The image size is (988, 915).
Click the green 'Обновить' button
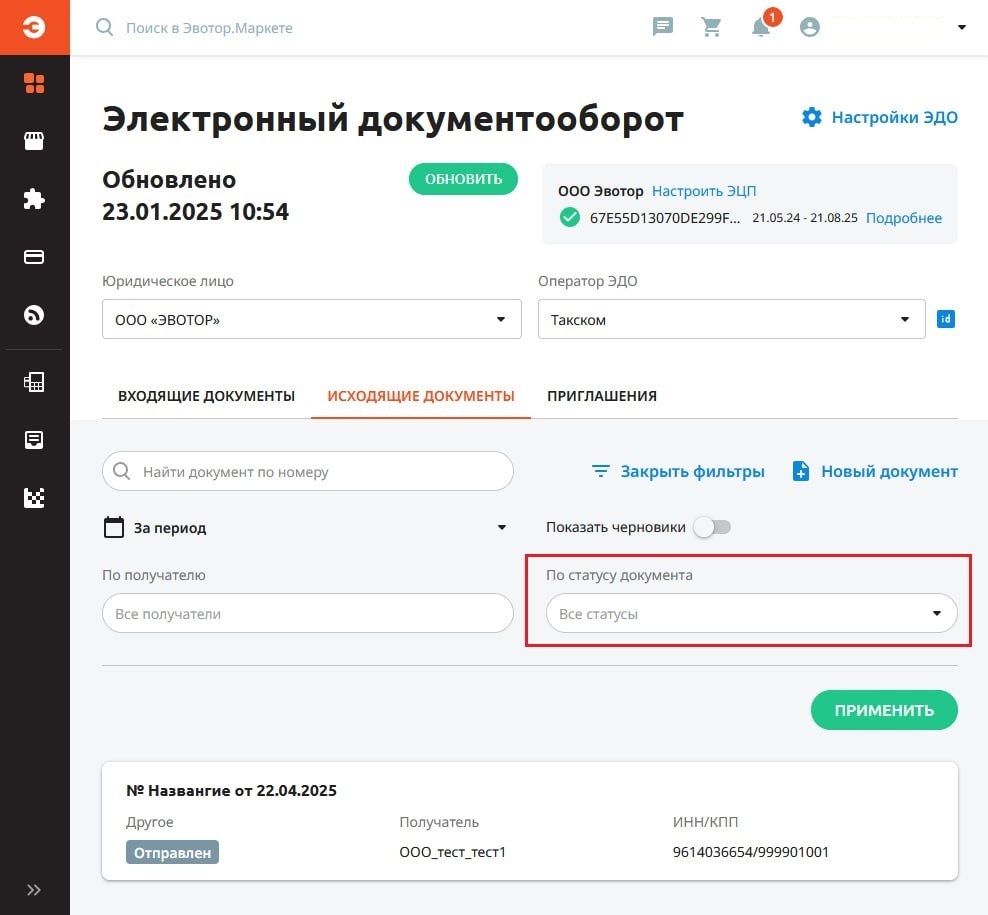pyautogui.click(x=463, y=179)
